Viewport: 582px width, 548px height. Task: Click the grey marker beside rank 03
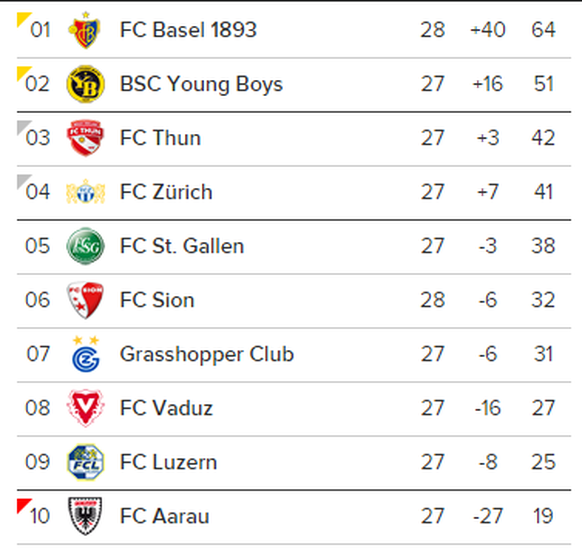(x=22, y=126)
